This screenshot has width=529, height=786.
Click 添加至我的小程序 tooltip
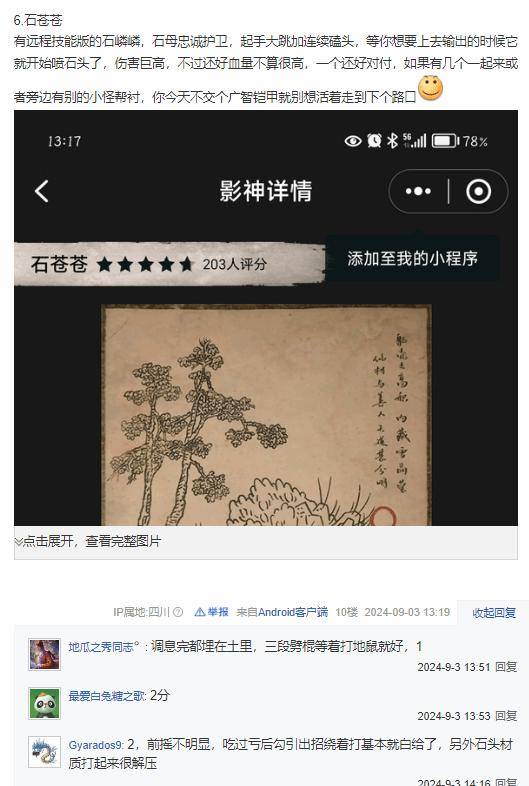(x=412, y=259)
